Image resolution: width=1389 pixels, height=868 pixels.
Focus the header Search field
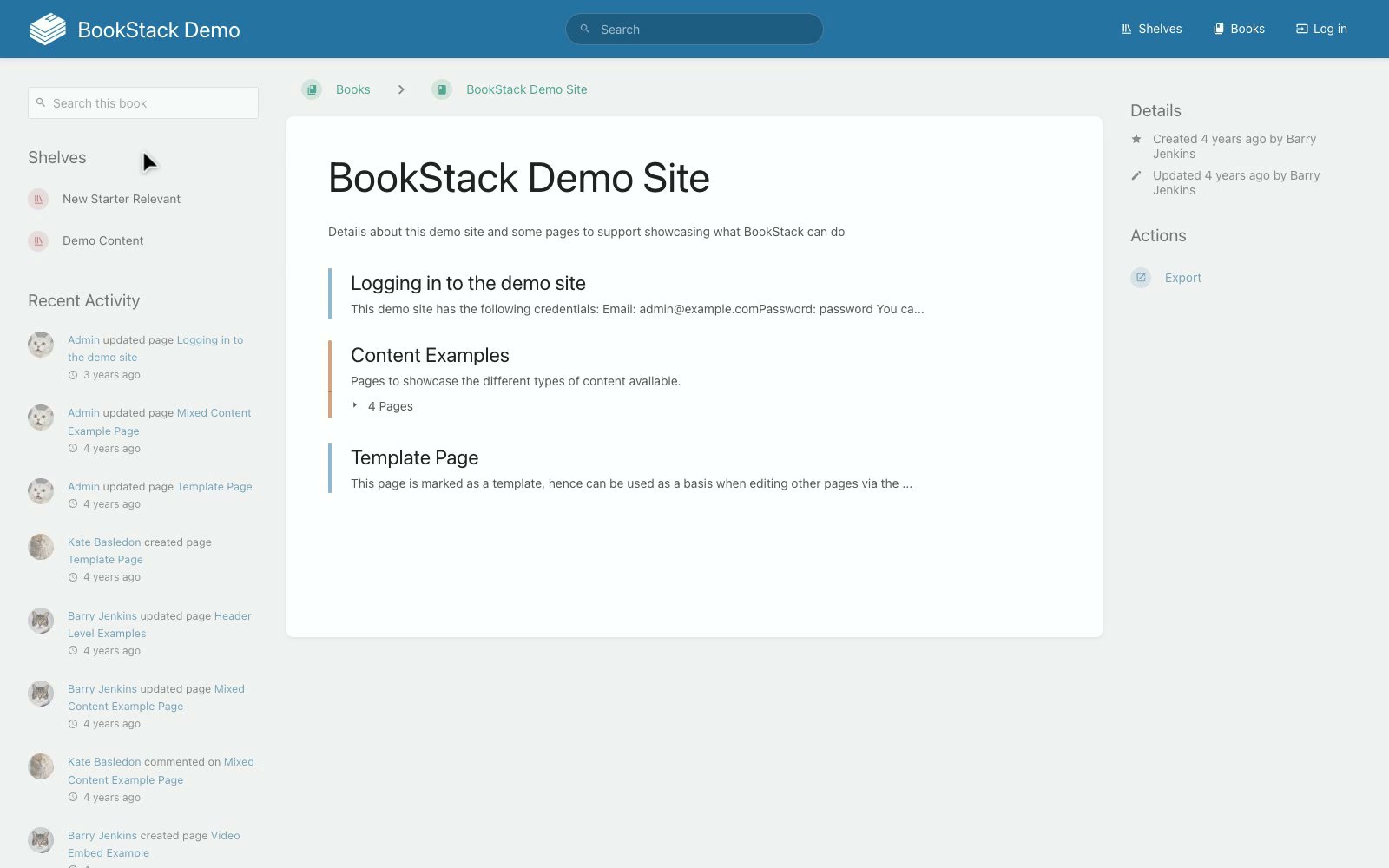(694, 29)
